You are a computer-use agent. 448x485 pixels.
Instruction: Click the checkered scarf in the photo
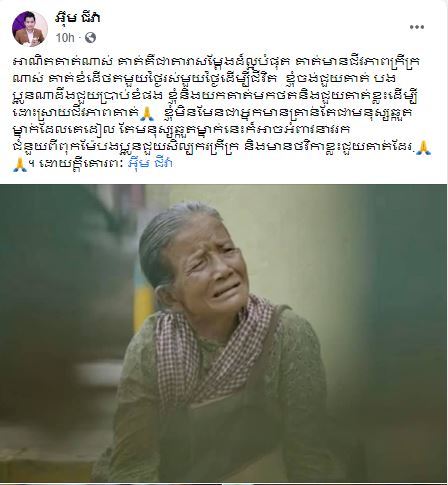pyautogui.click(x=213, y=353)
